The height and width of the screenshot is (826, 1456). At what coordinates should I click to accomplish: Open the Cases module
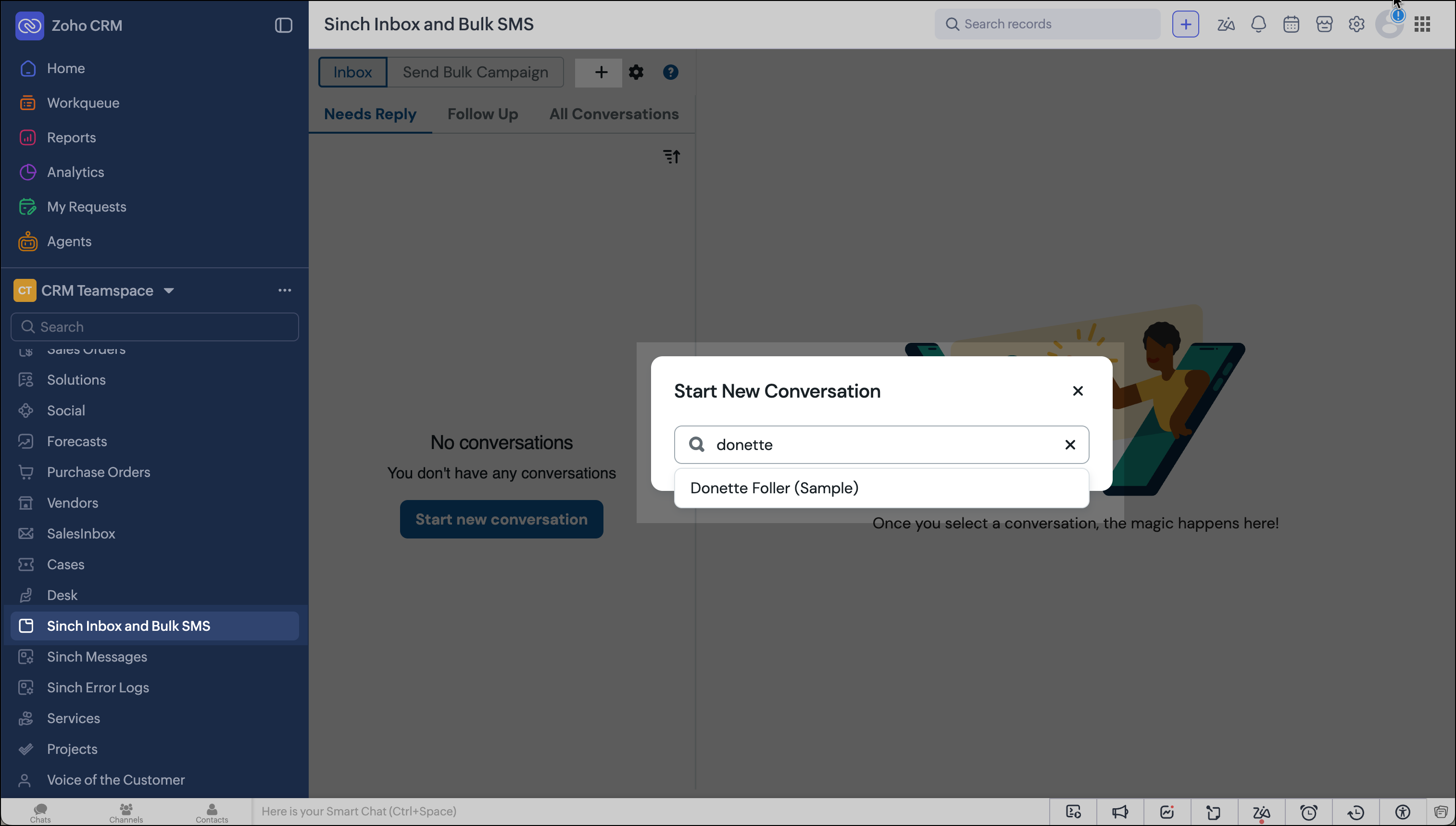(x=65, y=564)
